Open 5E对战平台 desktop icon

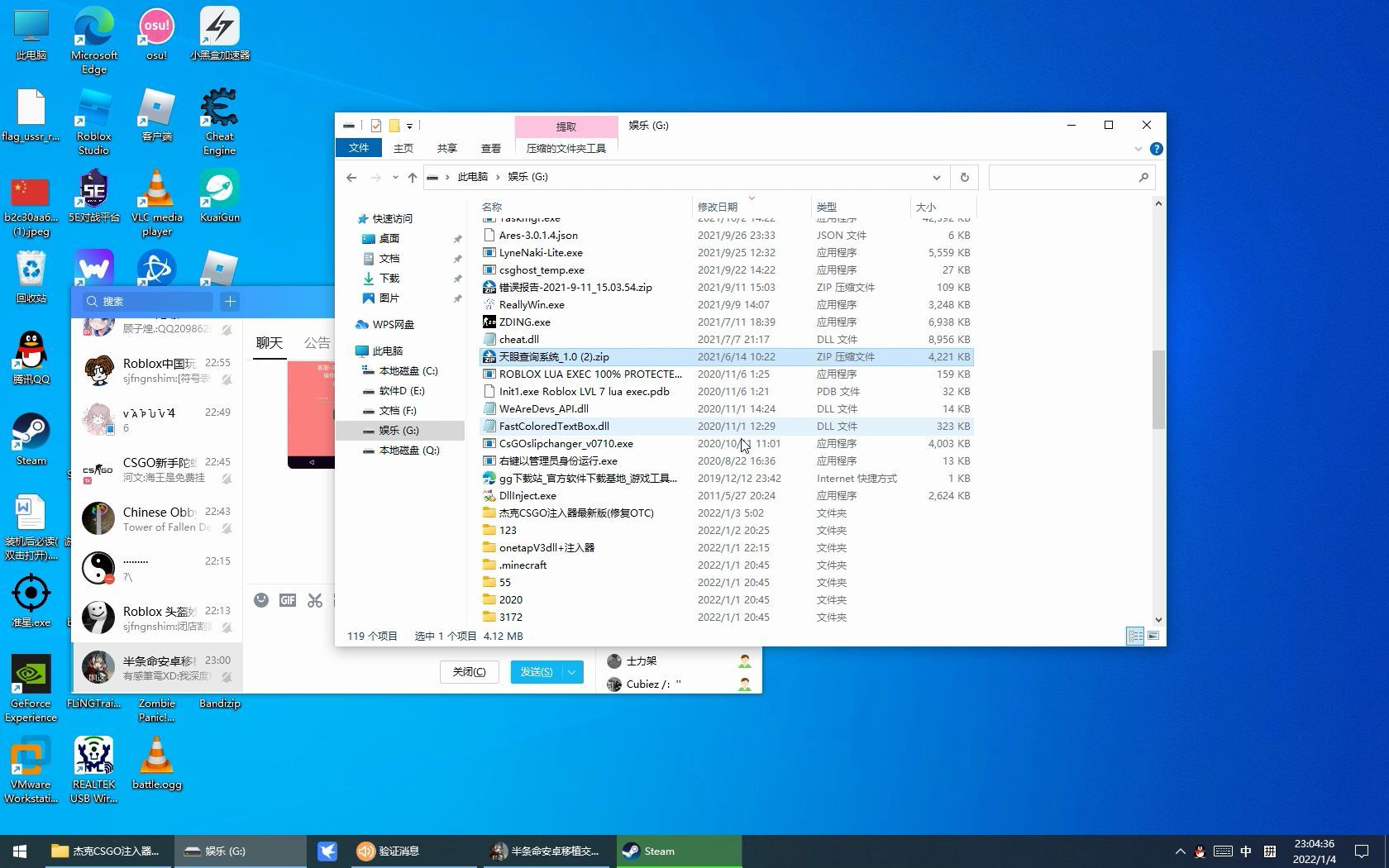pyautogui.click(x=93, y=196)
